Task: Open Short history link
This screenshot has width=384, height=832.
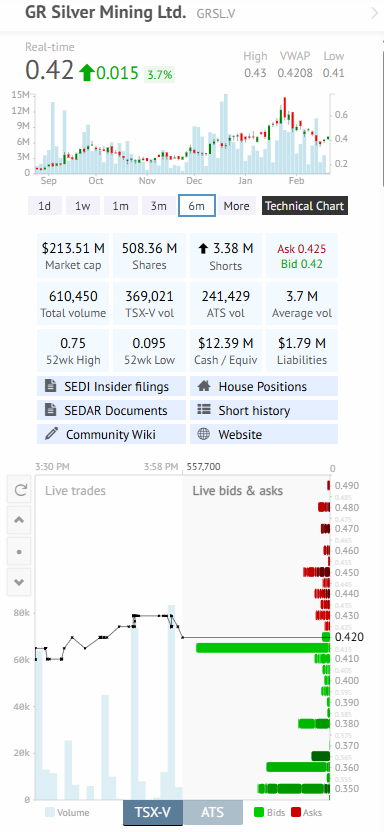Action: 264,411
